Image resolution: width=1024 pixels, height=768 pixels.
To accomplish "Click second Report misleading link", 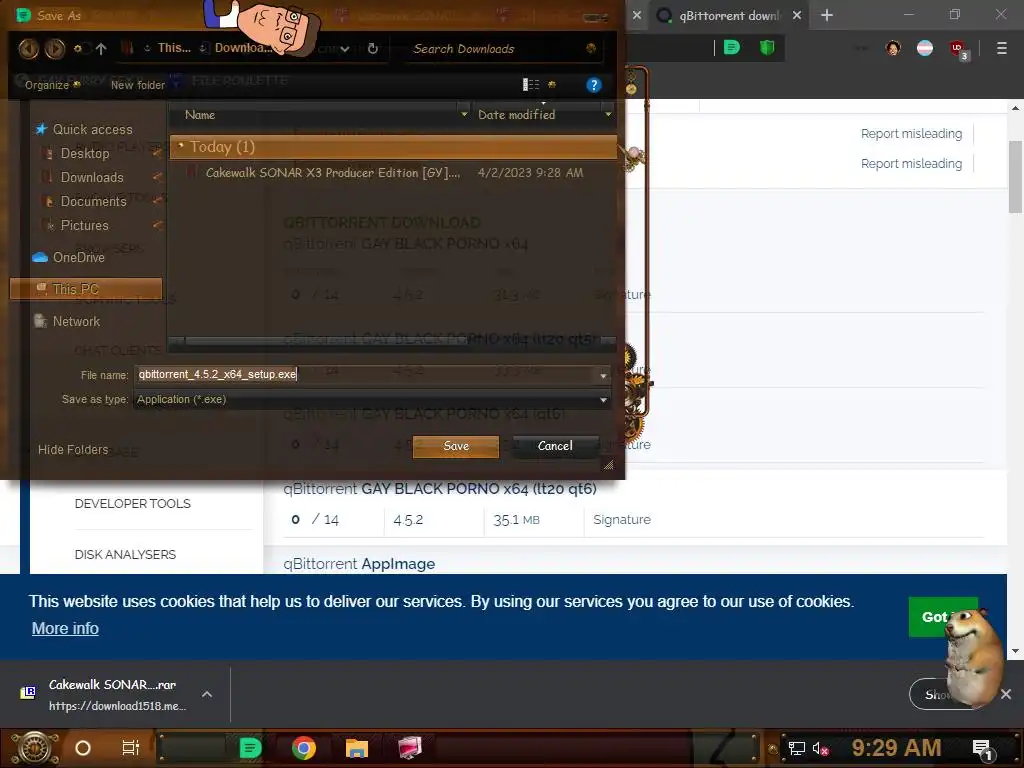I will pyautogui.click(x=911, y=164).
